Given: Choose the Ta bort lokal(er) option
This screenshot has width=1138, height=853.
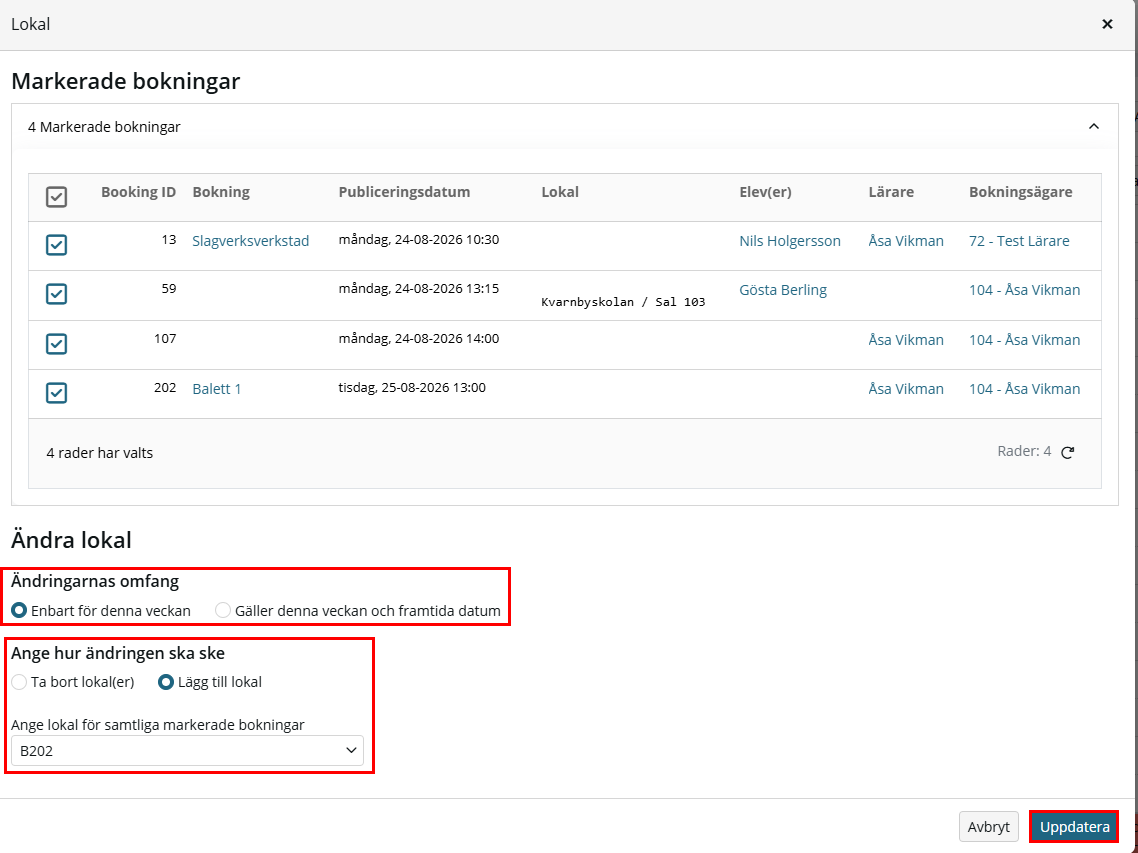Looking at the screenshot, I should click(20, 682).
